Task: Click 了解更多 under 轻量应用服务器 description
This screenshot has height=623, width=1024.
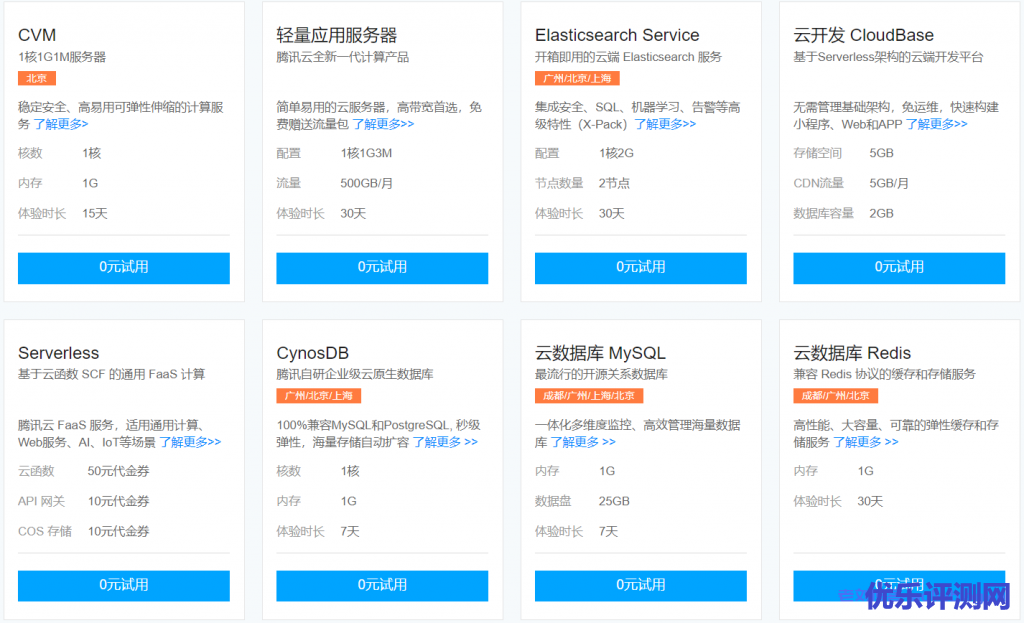Action: tap(383, 124)
